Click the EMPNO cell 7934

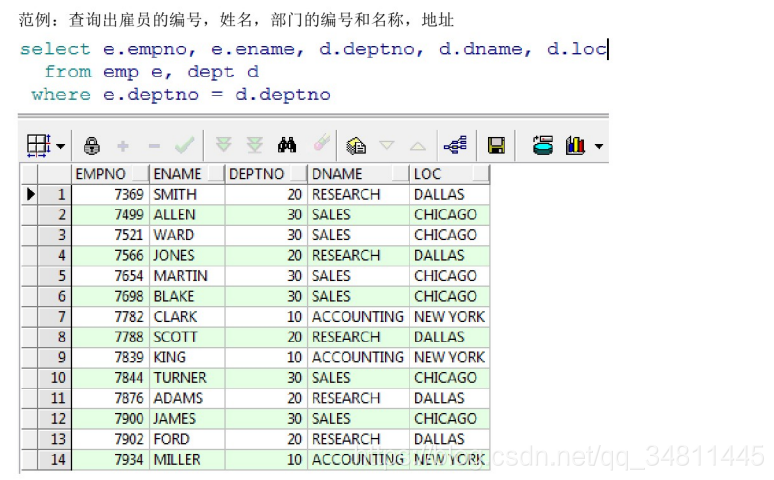[111, 460]
